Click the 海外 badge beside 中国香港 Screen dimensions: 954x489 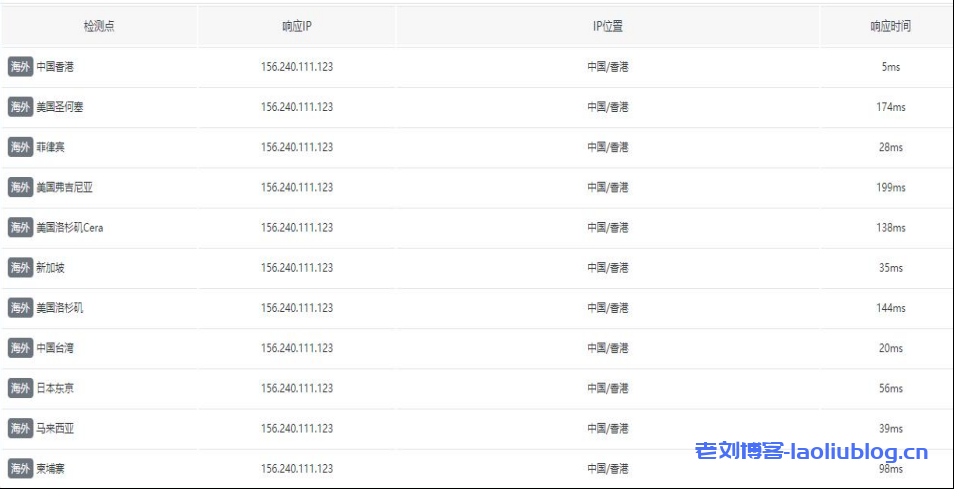point(20,67)
